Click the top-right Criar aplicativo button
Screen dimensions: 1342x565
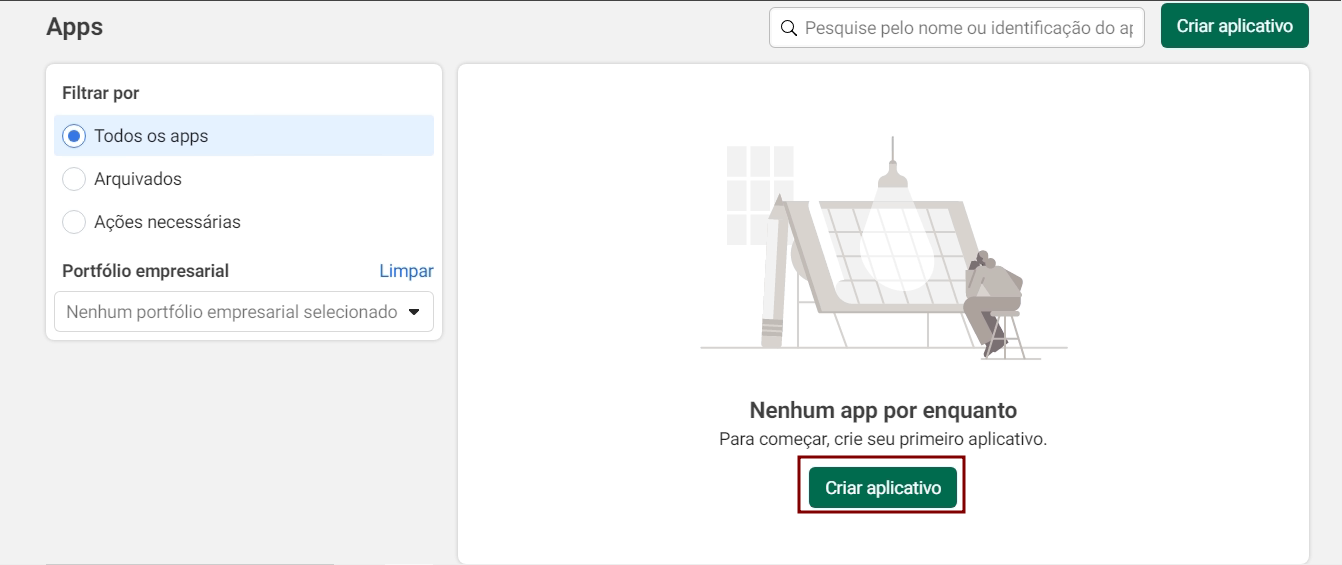(1234, 26)
